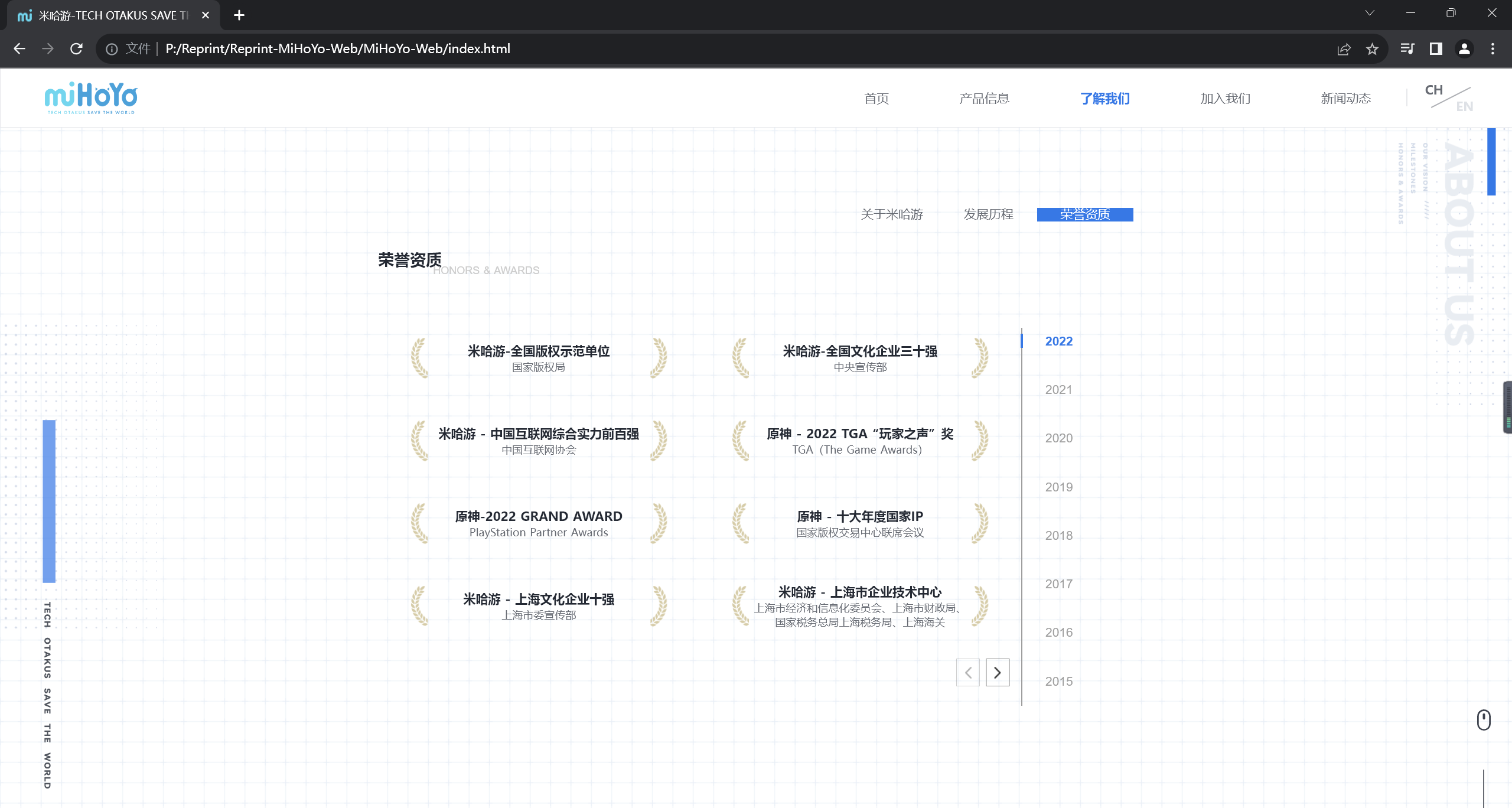The image size is (1512, 808).
Task: Click the 中国互联网协会 issuer text
Action: click(x=539, y=450)
